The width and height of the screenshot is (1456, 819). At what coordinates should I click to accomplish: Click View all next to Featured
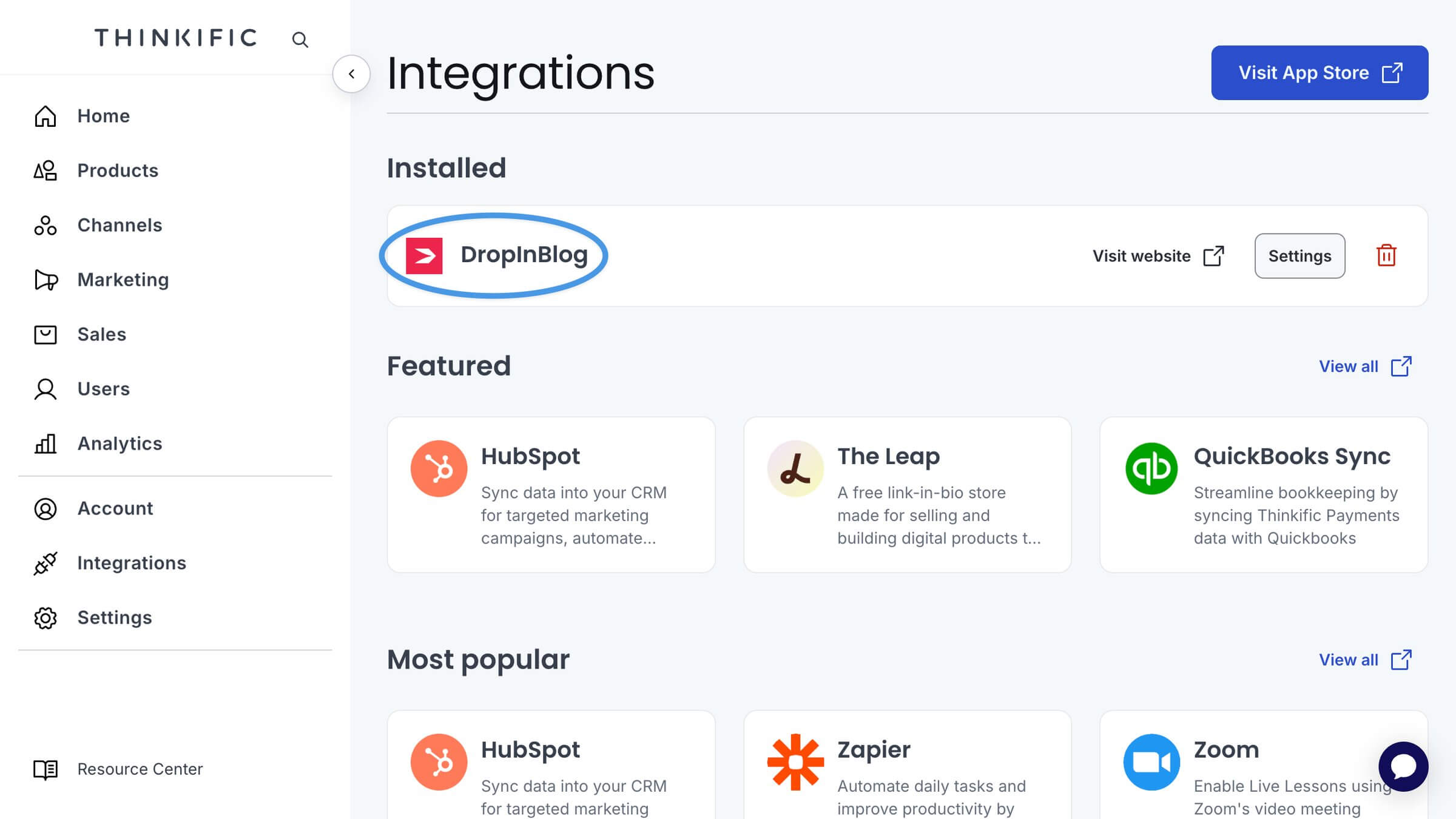(x=1365, y=366)
